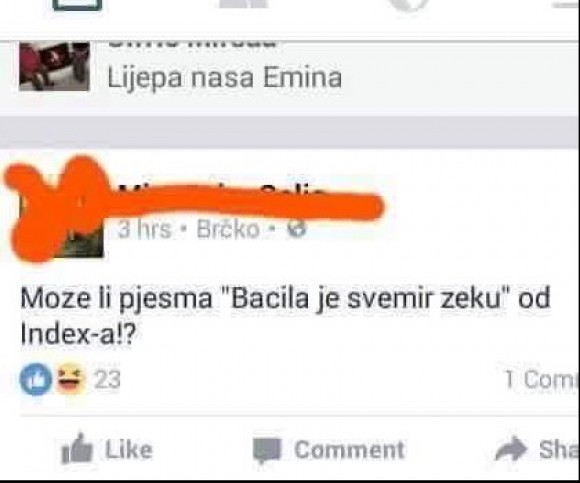The width and height of the screenshot is (580, 483).
Task: Open the blue like reaction icon
Action: (36, 379)
